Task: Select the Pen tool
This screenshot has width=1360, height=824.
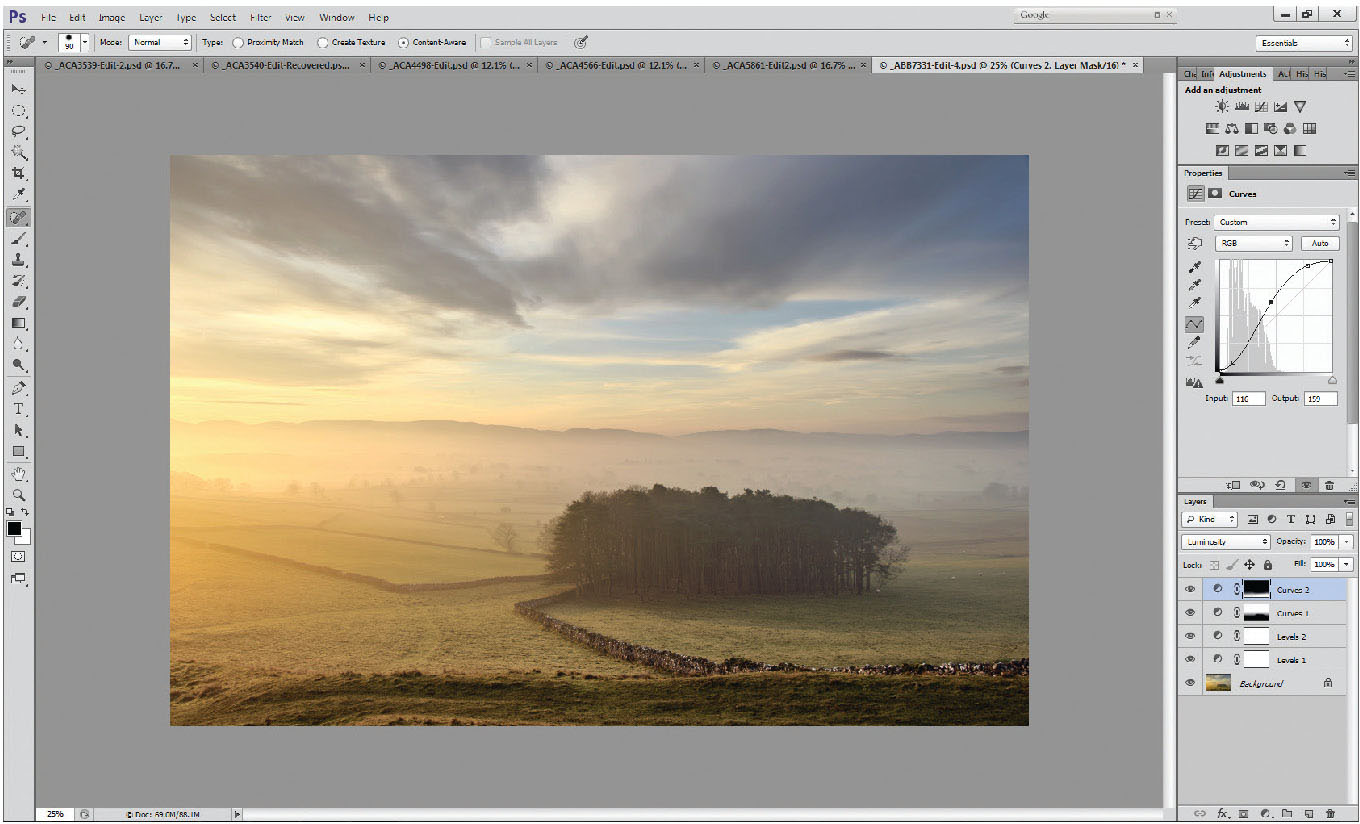Action: point(18,388)
